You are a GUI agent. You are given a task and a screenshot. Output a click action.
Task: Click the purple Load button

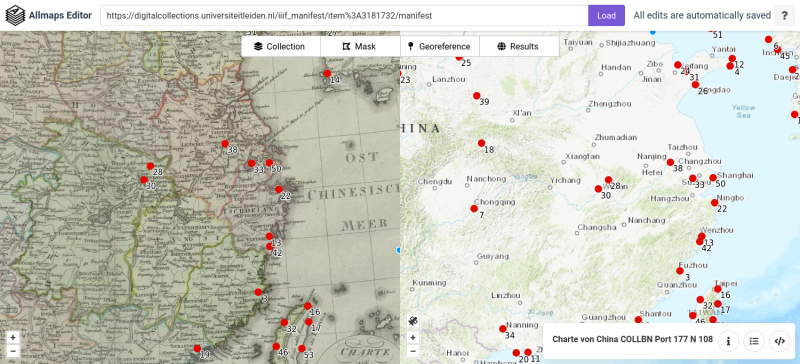pyautogui.click(x=606, y=15)
